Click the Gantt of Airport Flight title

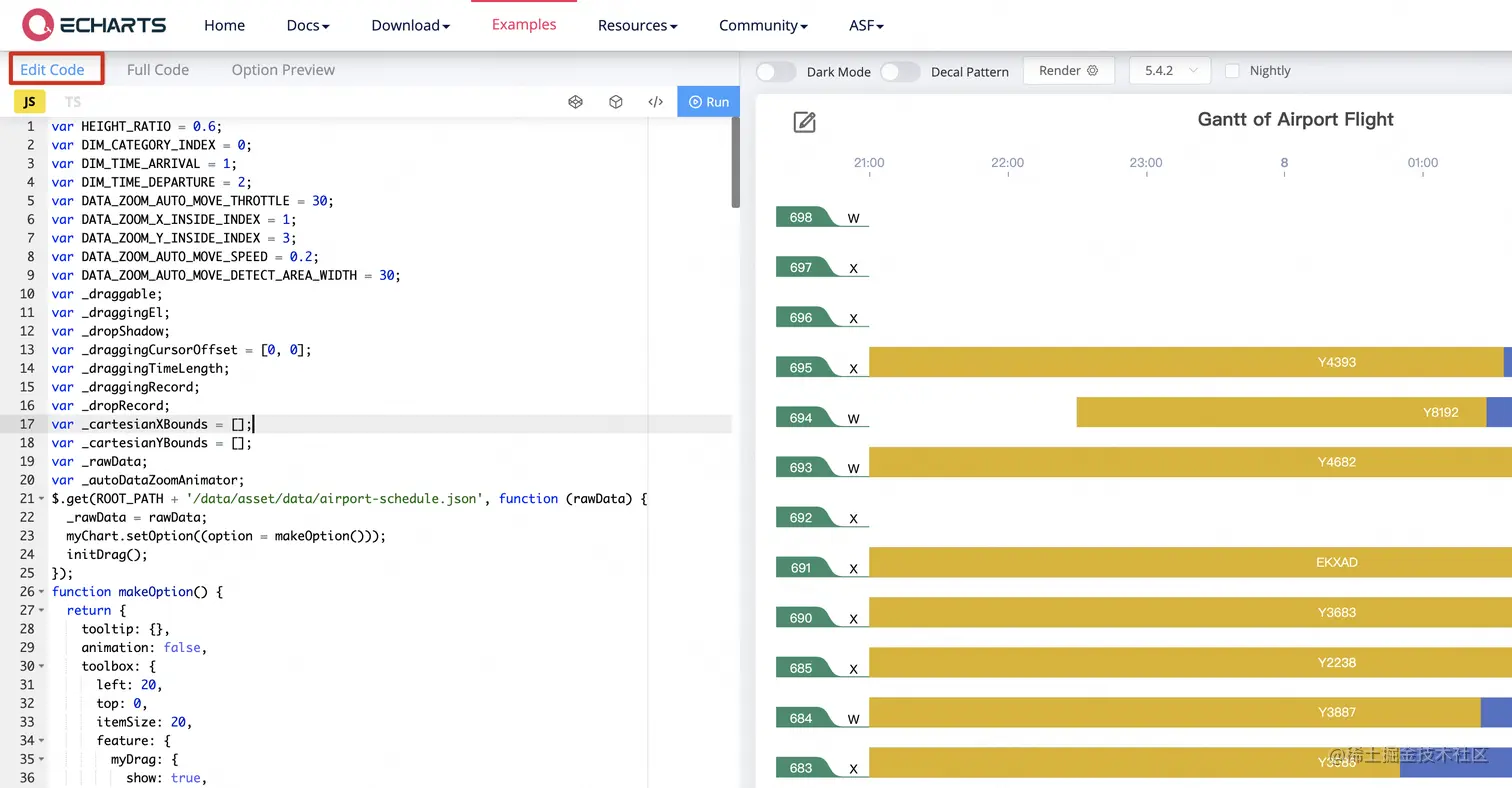coord(1295,119)
